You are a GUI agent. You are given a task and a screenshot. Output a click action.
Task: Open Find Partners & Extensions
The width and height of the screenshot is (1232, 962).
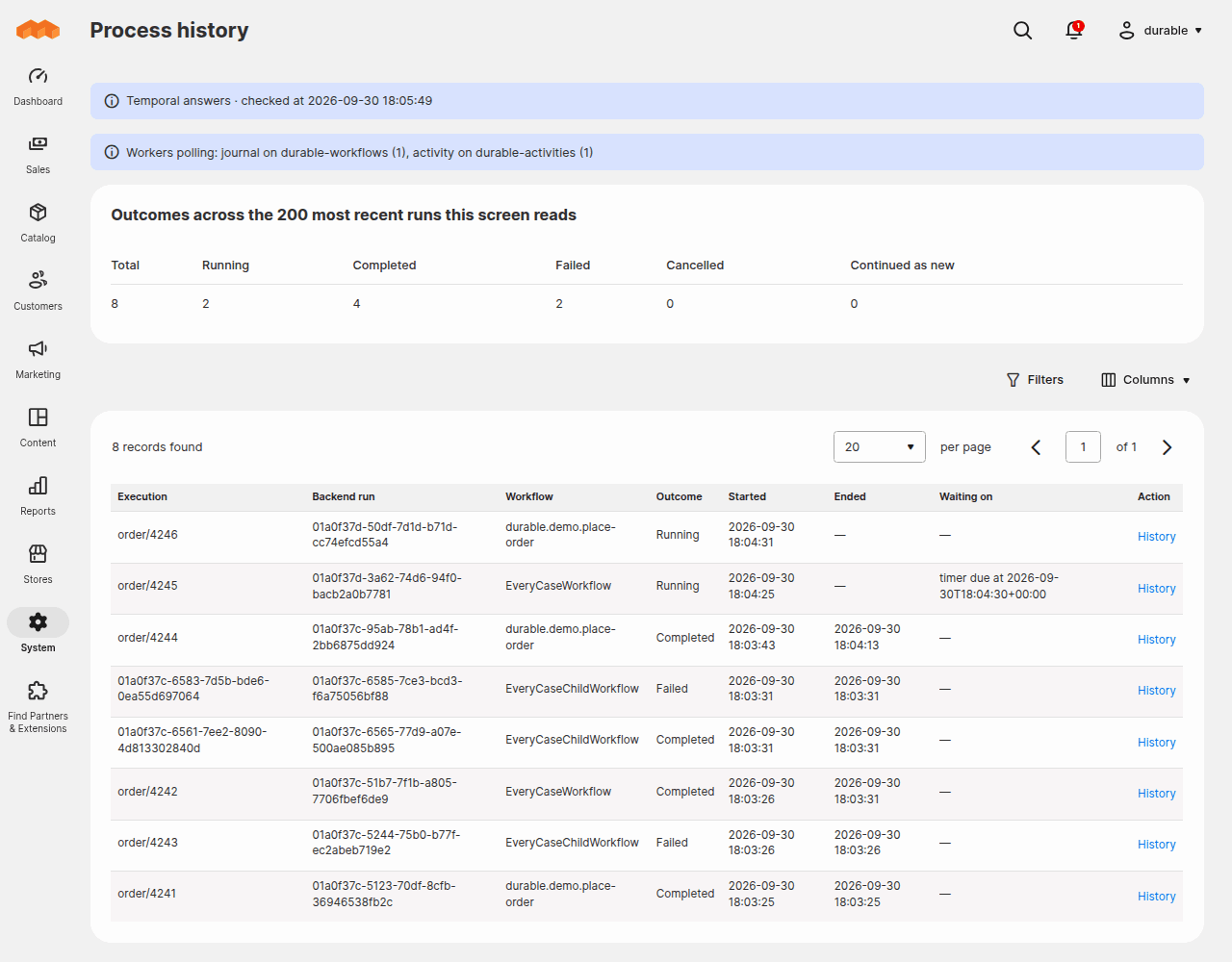38,707
